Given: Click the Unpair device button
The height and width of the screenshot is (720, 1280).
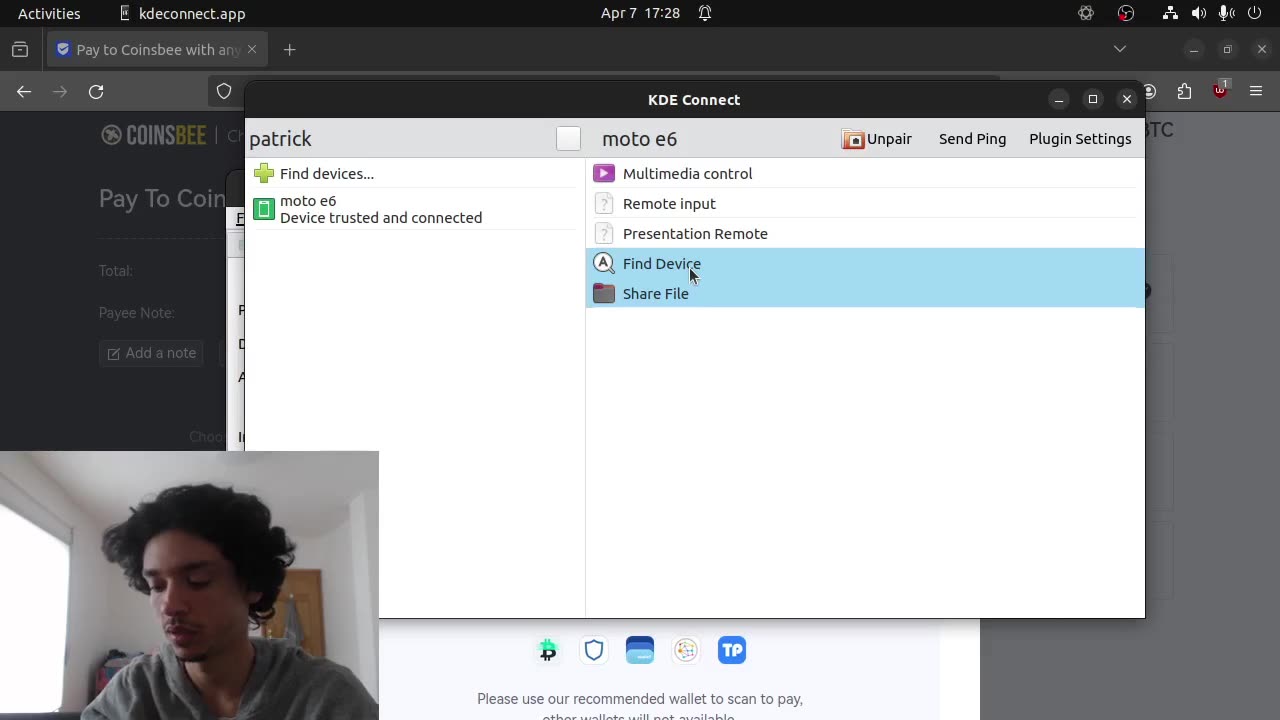Looking at the screenshot, I should tap(877, 139).
